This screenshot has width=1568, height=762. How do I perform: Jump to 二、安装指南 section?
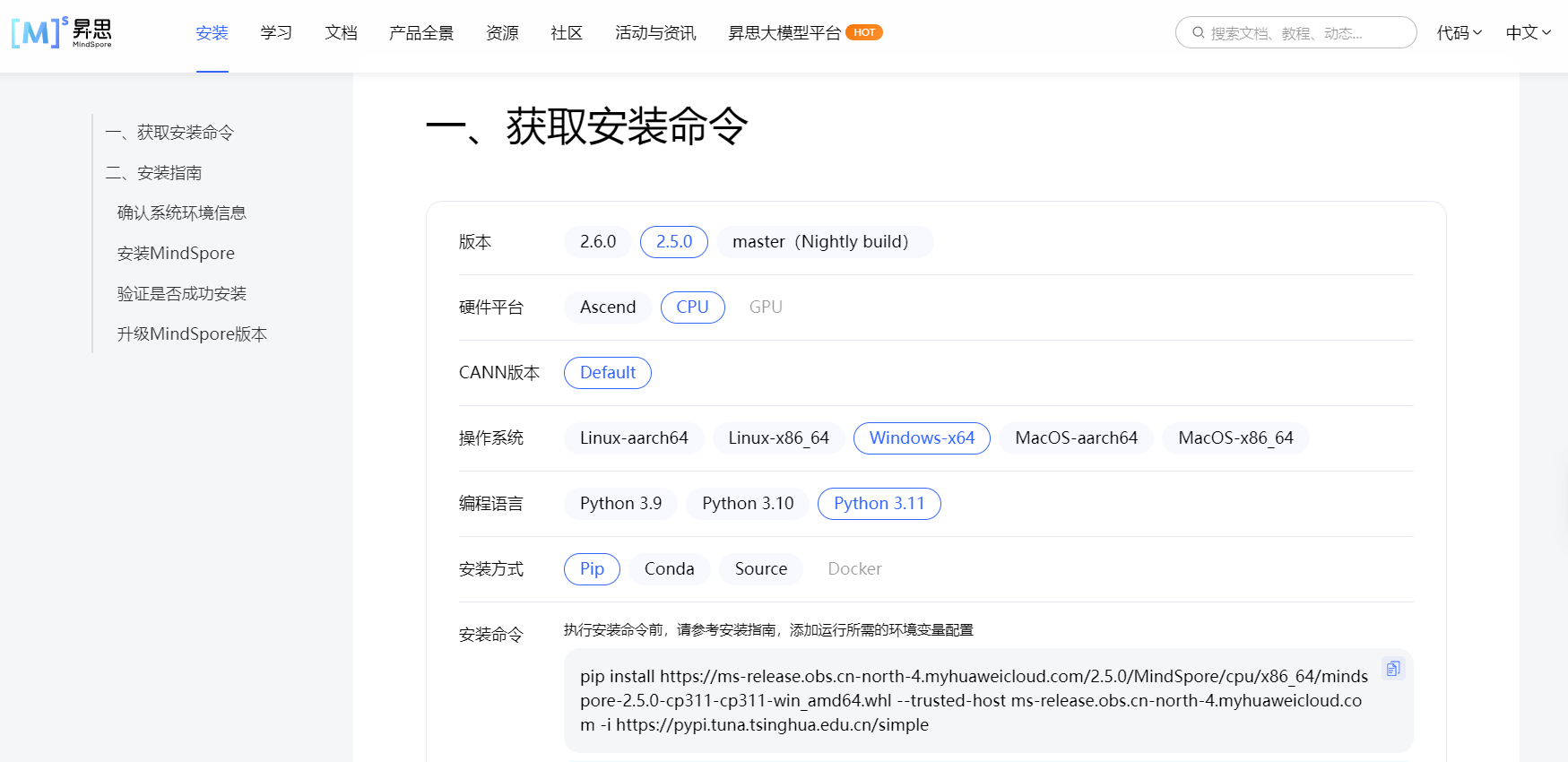tap(153, 173)
